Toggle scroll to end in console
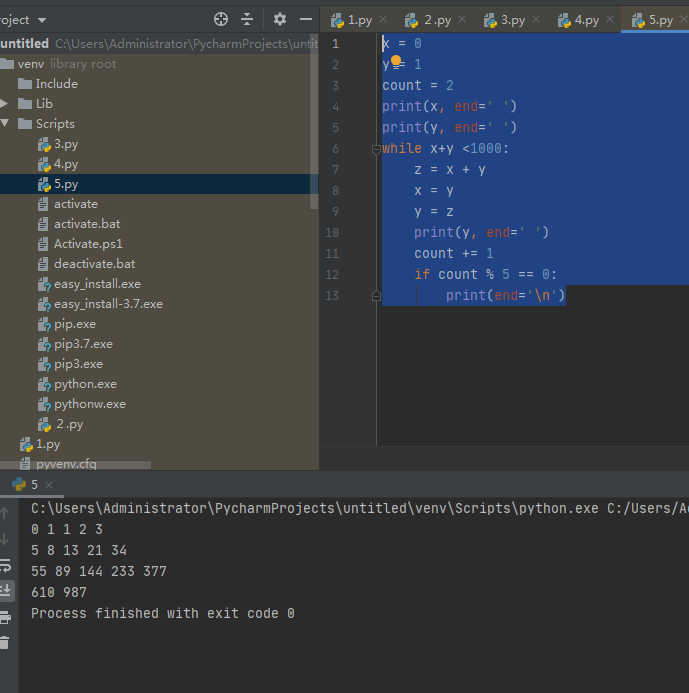 point(6,590)
